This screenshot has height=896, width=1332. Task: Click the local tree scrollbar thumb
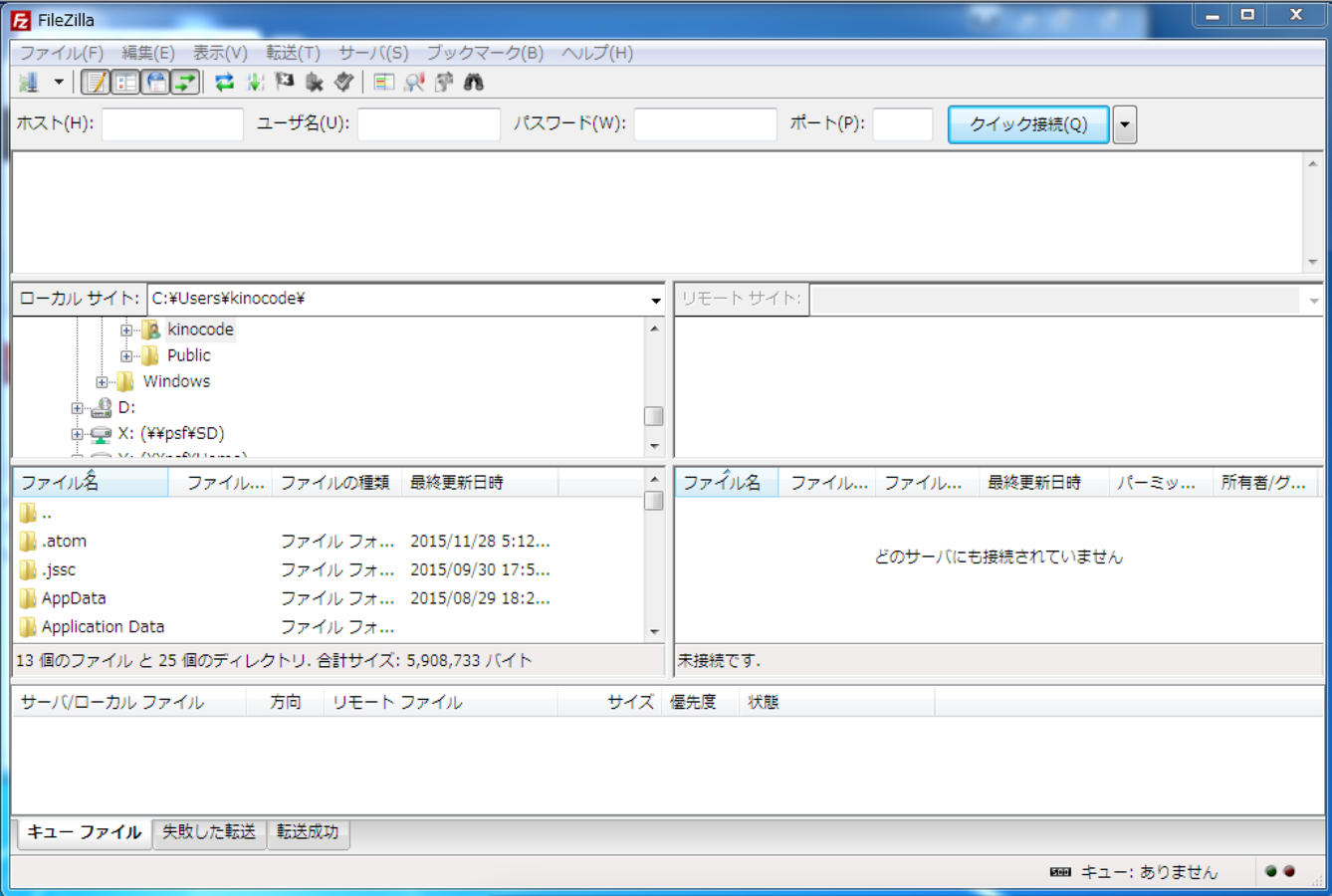tap(654, 416)
